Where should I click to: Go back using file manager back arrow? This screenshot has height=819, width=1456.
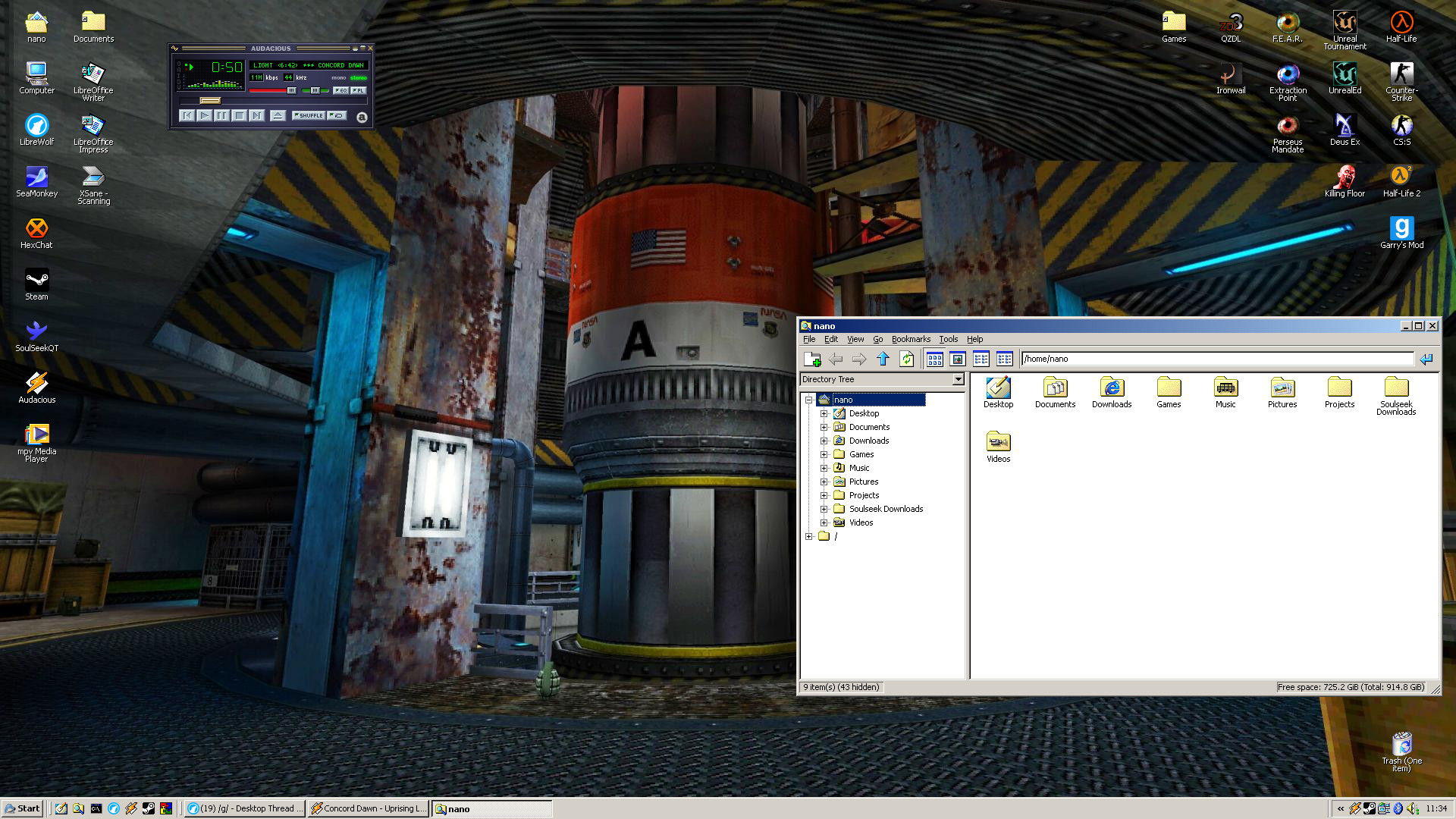[836, 359]
